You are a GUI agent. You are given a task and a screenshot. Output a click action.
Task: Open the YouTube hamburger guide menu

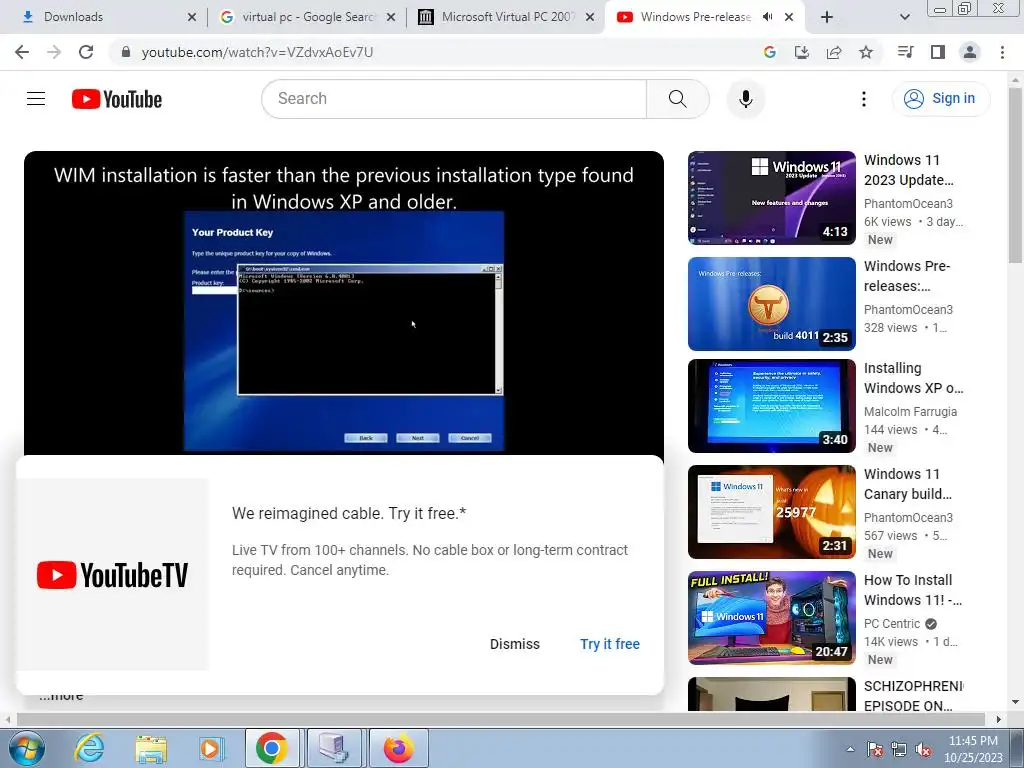click(x=36, y=99)
